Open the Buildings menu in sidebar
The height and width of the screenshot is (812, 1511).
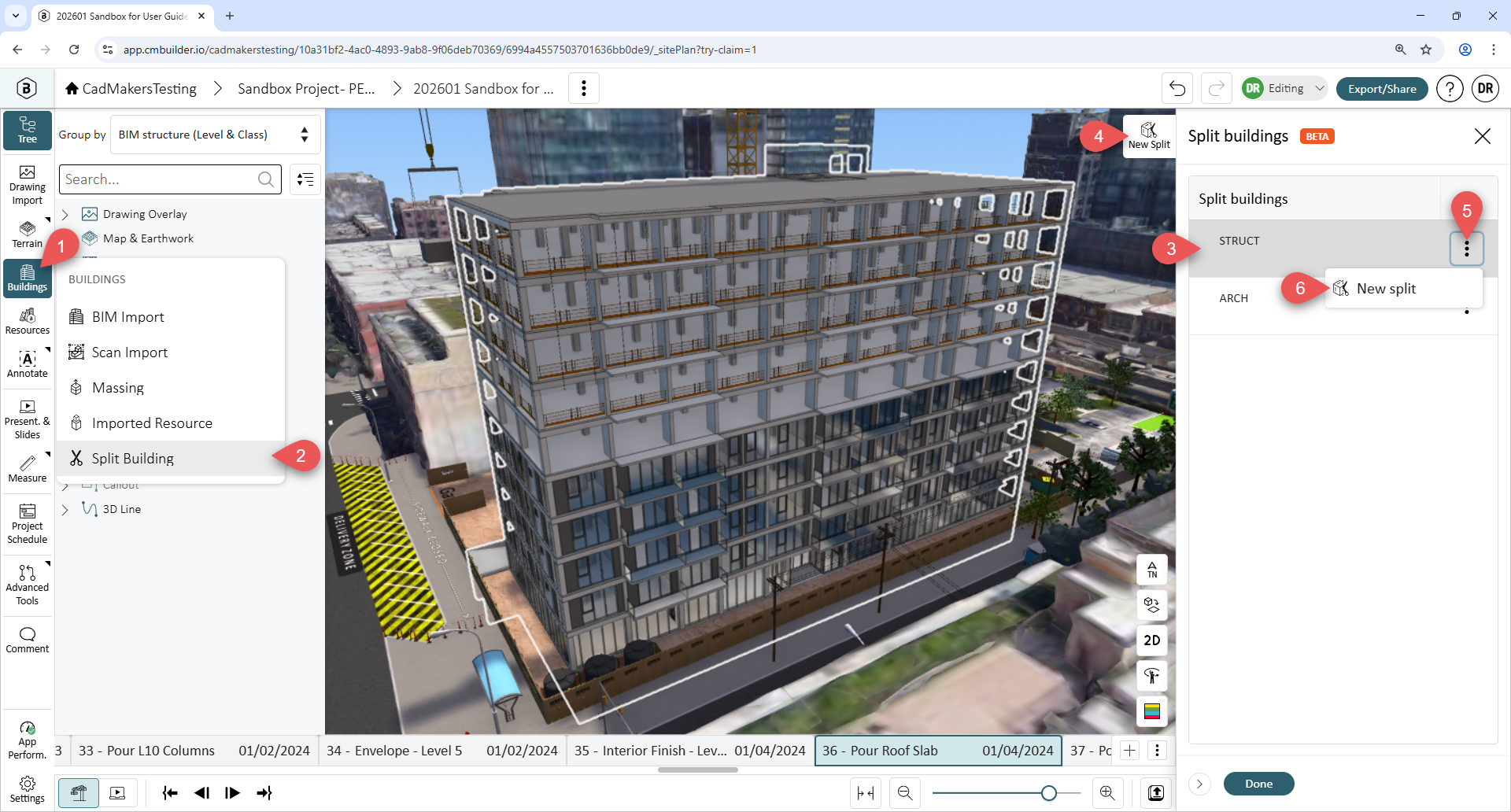(x=28, y=279)
